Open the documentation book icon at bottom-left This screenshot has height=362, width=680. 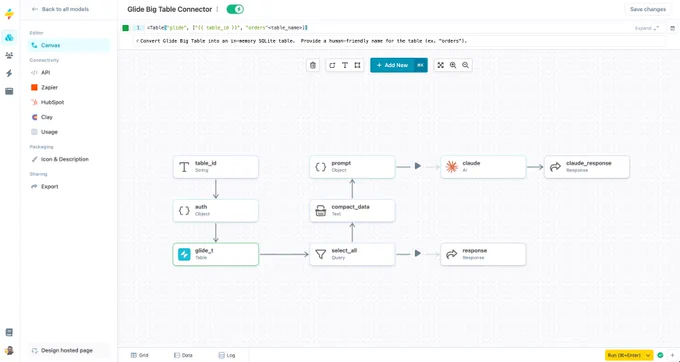tap(9, 333)
